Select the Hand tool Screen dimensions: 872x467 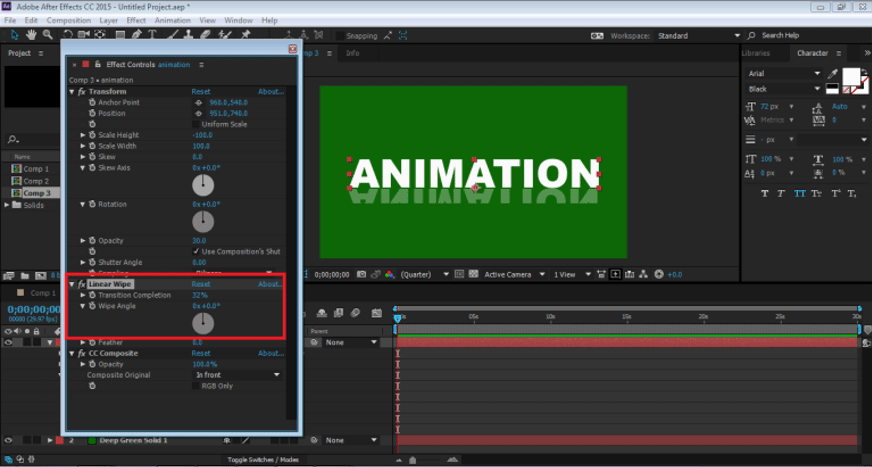[x=31, y=35]
